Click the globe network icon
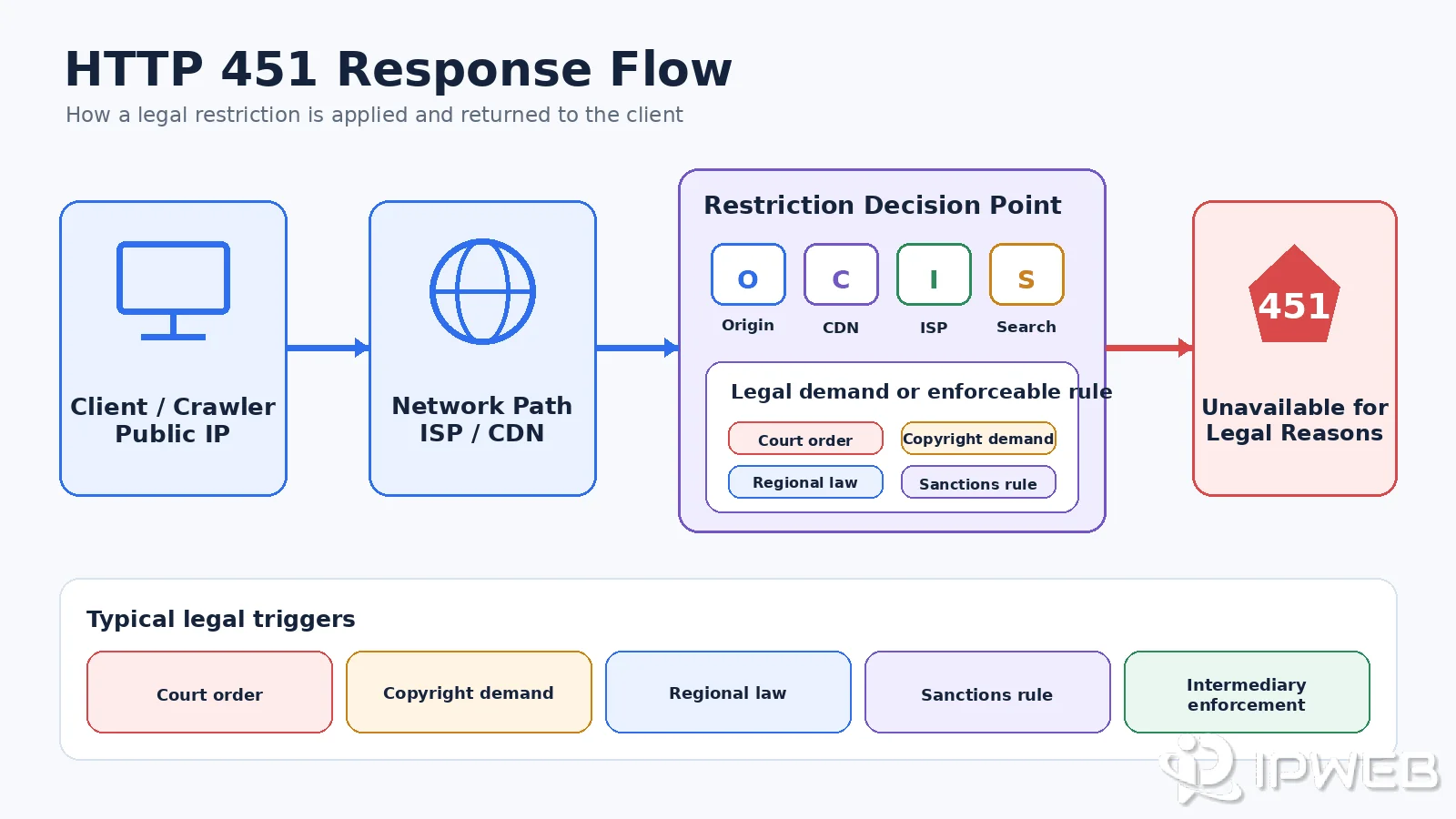This screenshot has width=1456, height=819. [x=482, y=291]
